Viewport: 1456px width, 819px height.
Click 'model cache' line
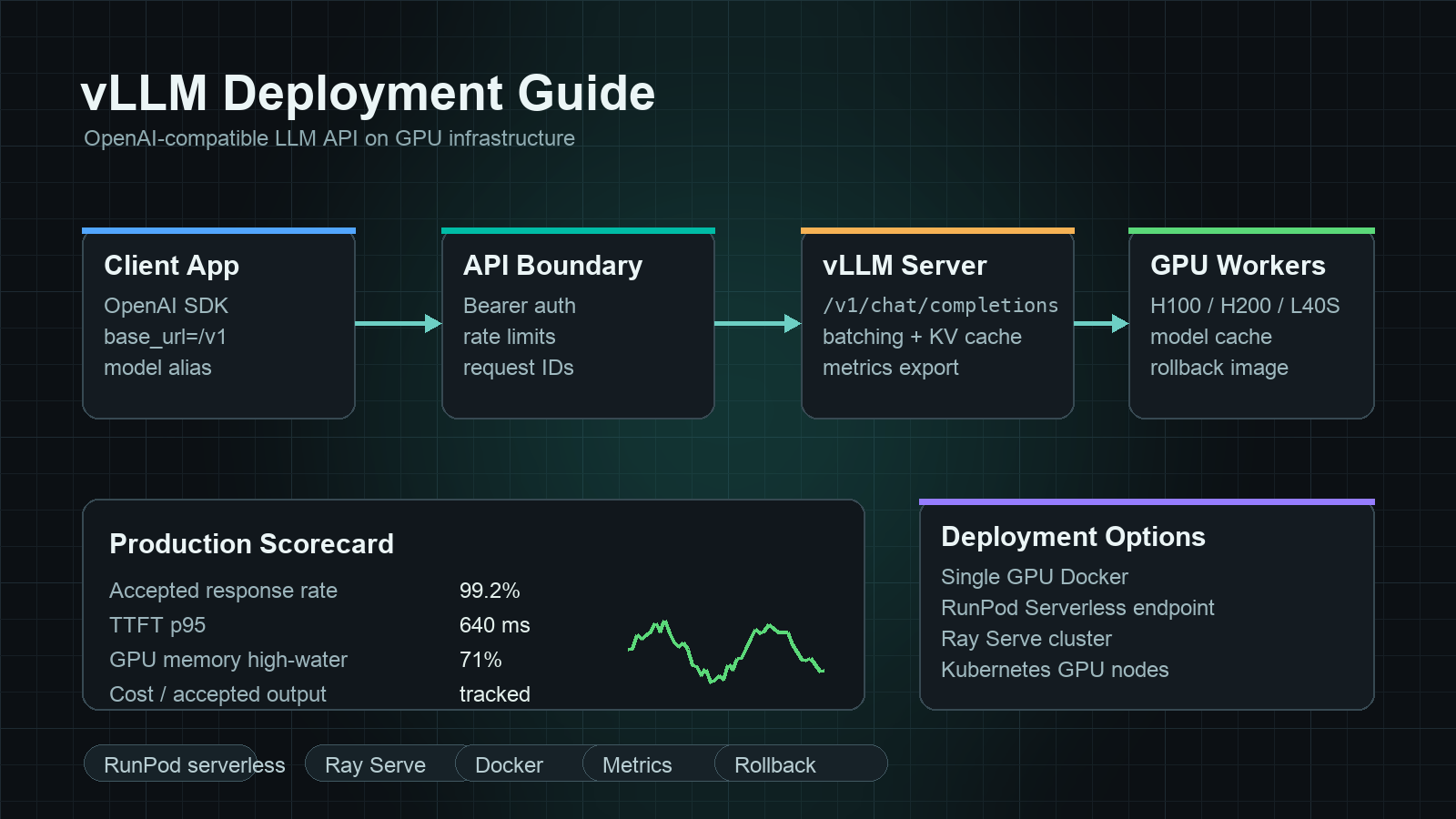coord(1210,337)
